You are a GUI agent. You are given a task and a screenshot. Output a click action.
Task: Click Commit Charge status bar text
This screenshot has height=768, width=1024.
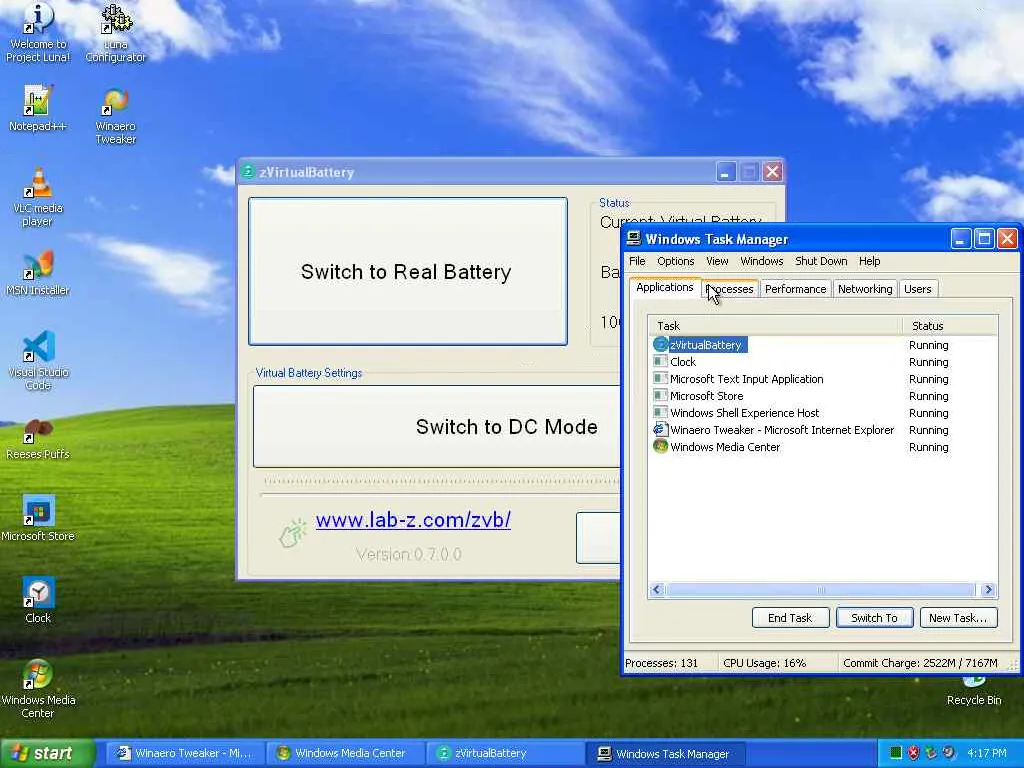point(920,663)
